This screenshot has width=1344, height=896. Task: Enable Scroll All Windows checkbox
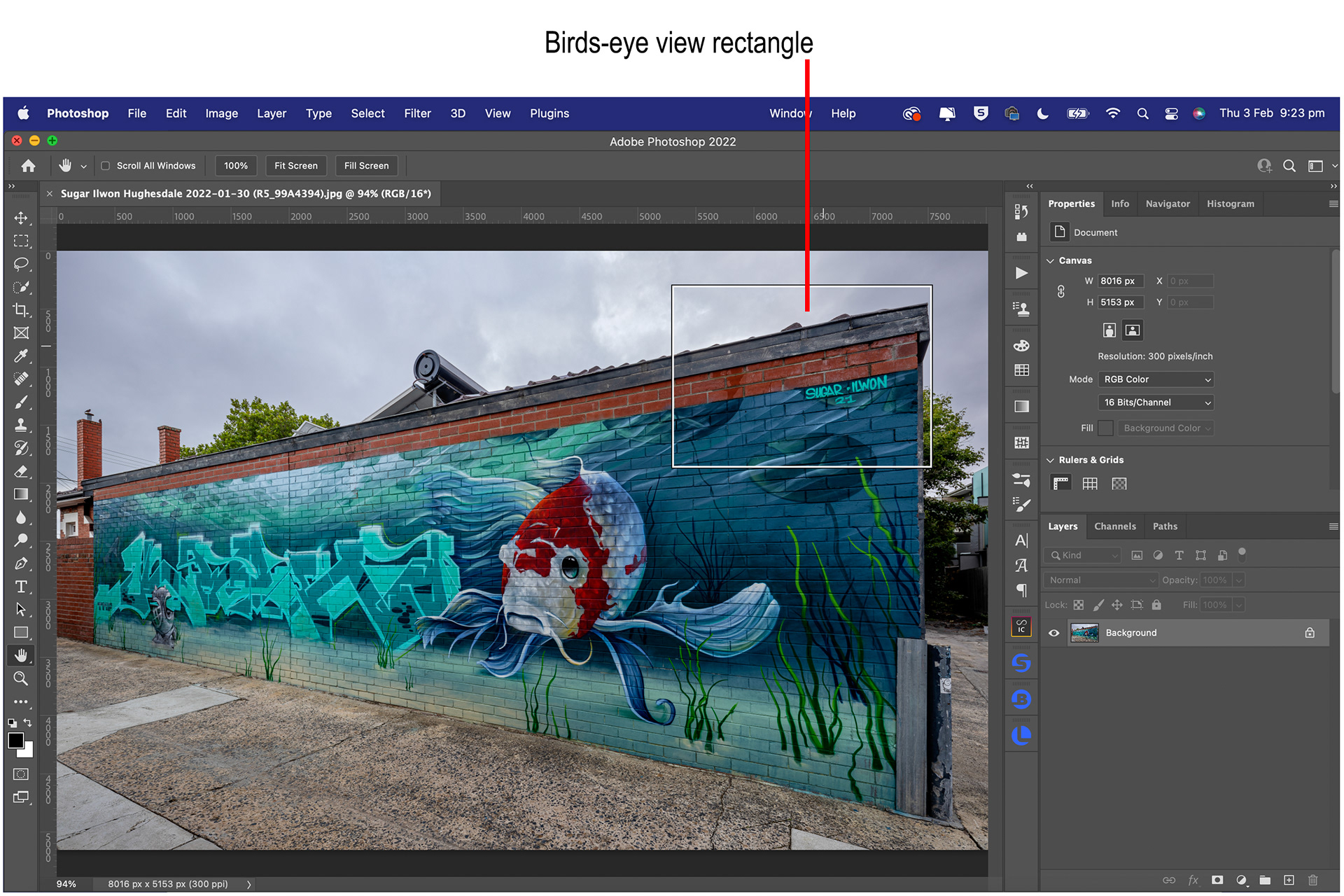pos(106,166)
